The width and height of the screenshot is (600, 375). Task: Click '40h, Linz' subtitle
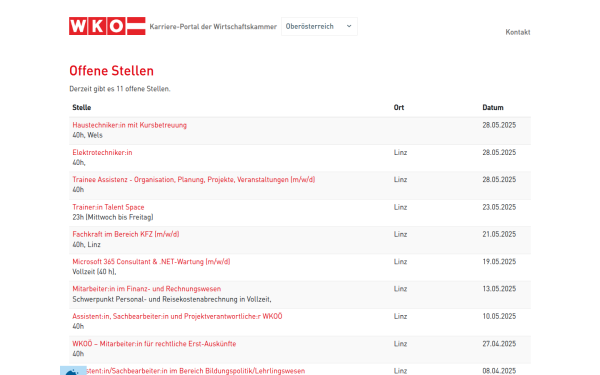coord(86,245)
